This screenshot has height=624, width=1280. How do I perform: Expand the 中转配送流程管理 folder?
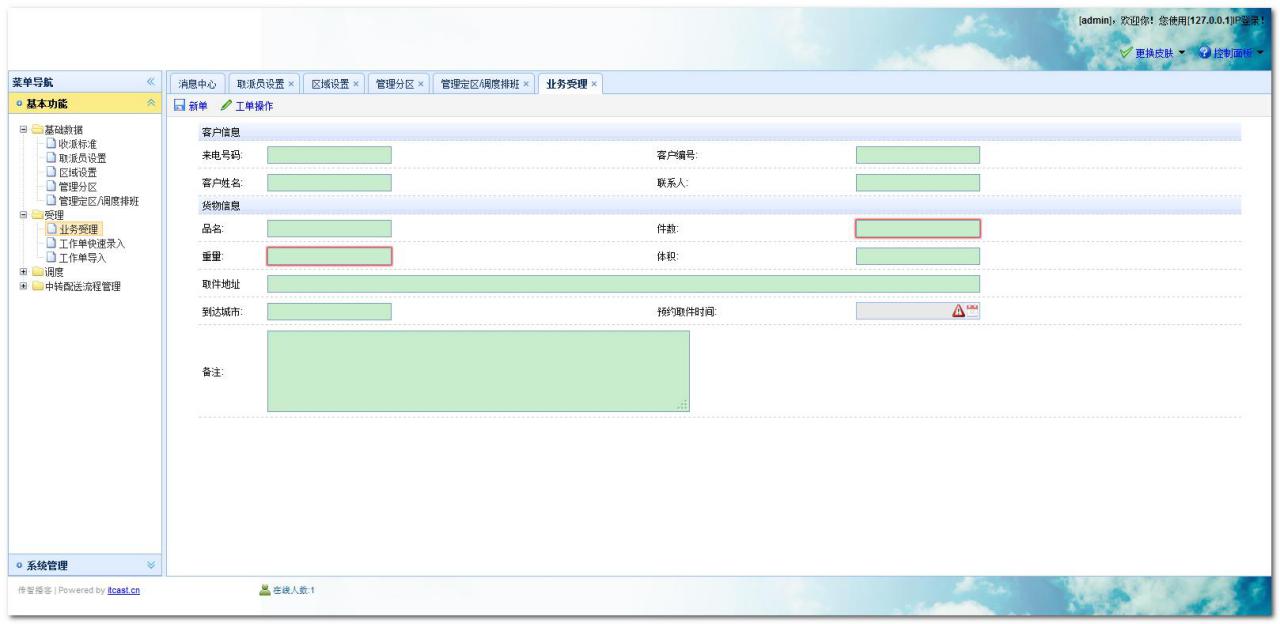pos(24,287)
